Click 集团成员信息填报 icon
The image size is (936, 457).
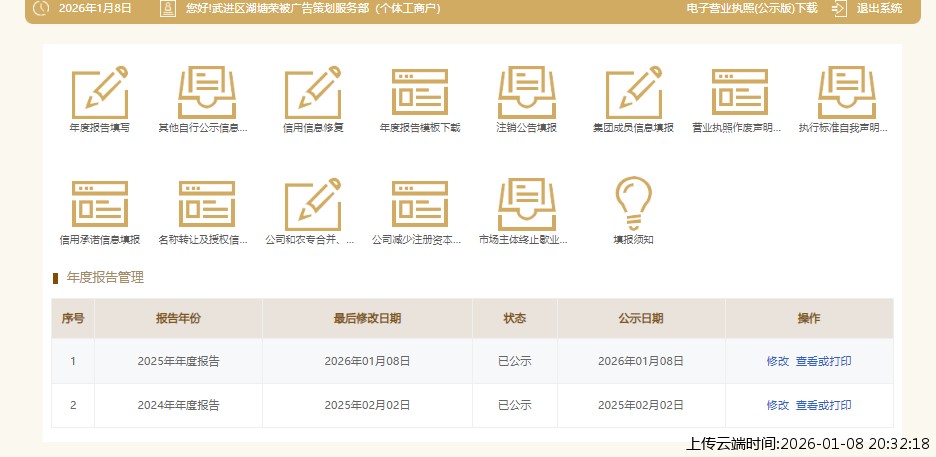pyautogui.click(x=633, y=93)
